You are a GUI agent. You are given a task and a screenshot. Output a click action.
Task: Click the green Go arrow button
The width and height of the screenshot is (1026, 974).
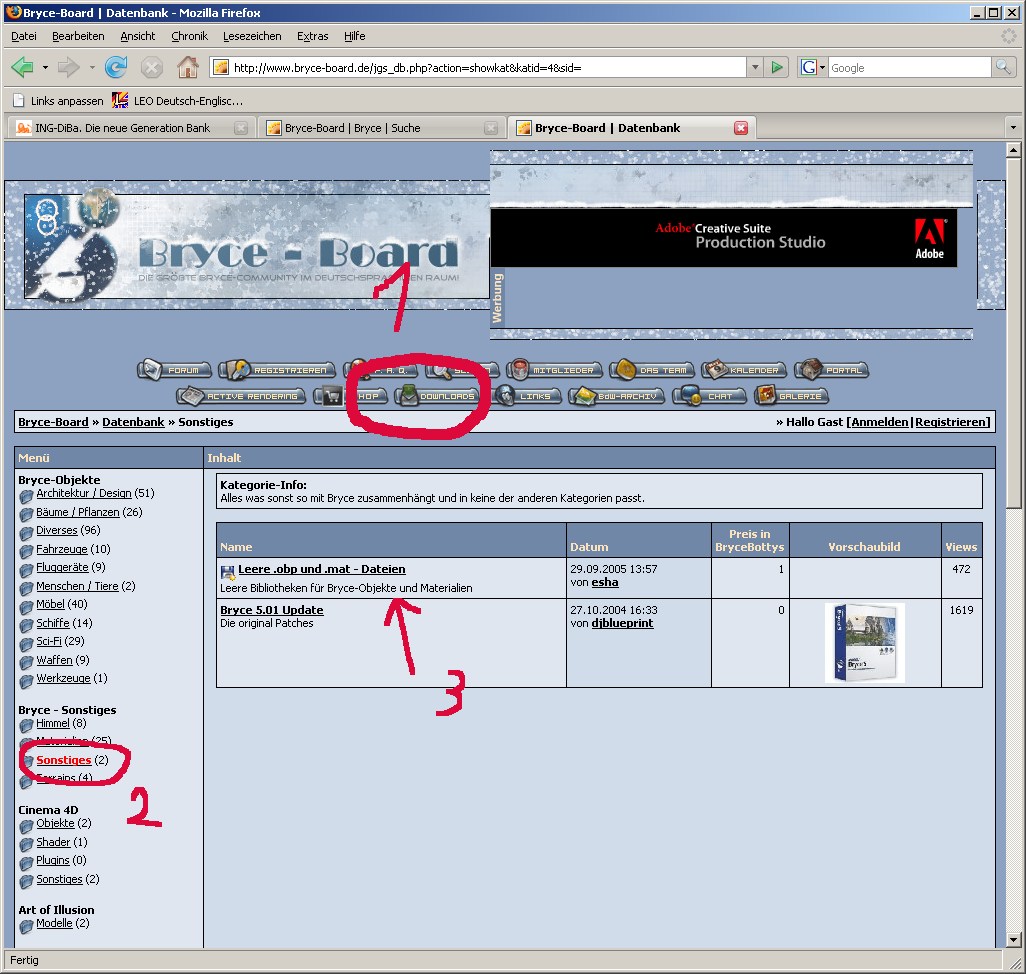tap(777, 67)
